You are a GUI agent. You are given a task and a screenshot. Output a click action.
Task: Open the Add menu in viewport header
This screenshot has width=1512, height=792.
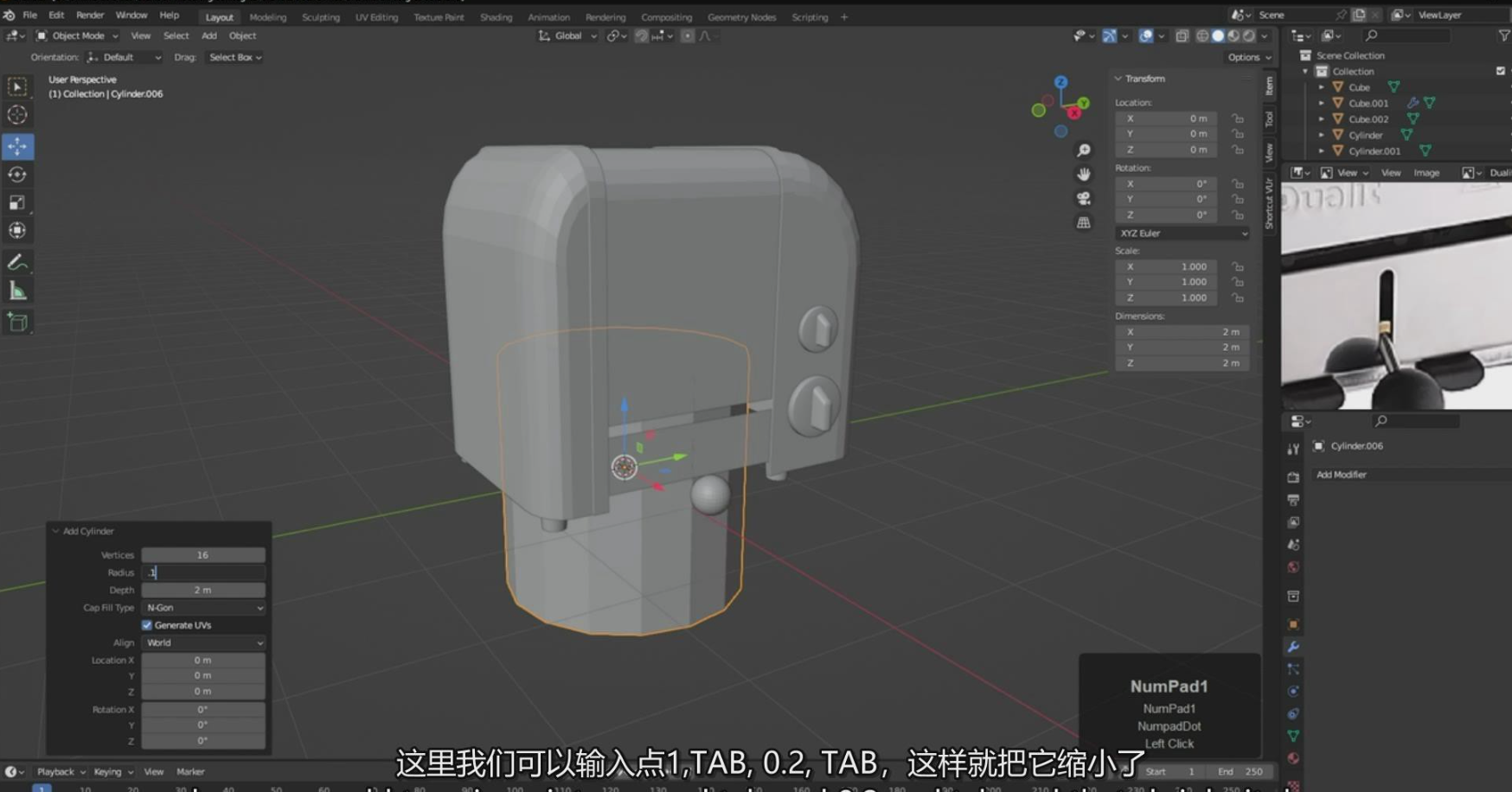pyautogui.click(x=208, y=35)
